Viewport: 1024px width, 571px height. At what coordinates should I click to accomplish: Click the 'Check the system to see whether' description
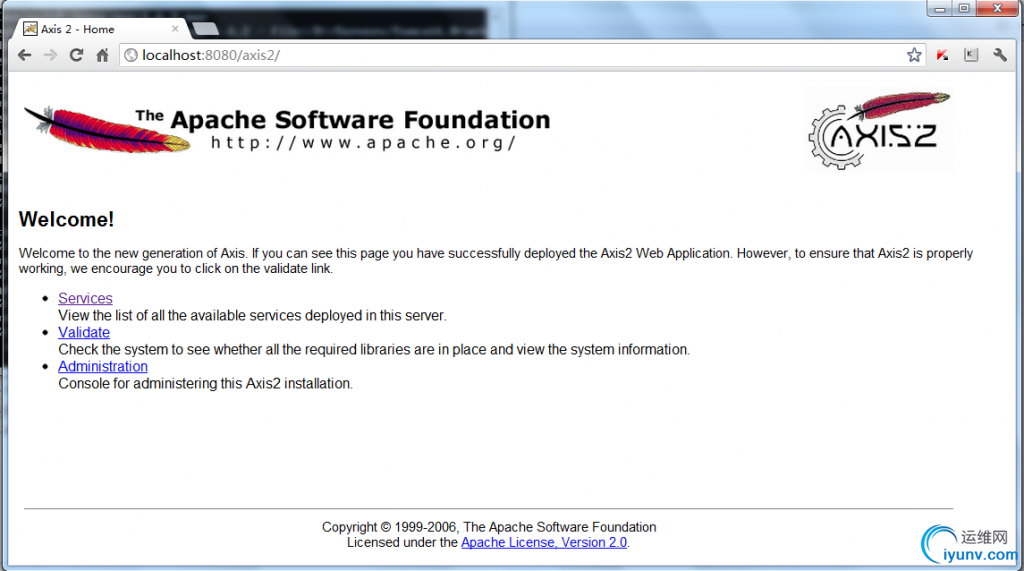click(374, 350)
